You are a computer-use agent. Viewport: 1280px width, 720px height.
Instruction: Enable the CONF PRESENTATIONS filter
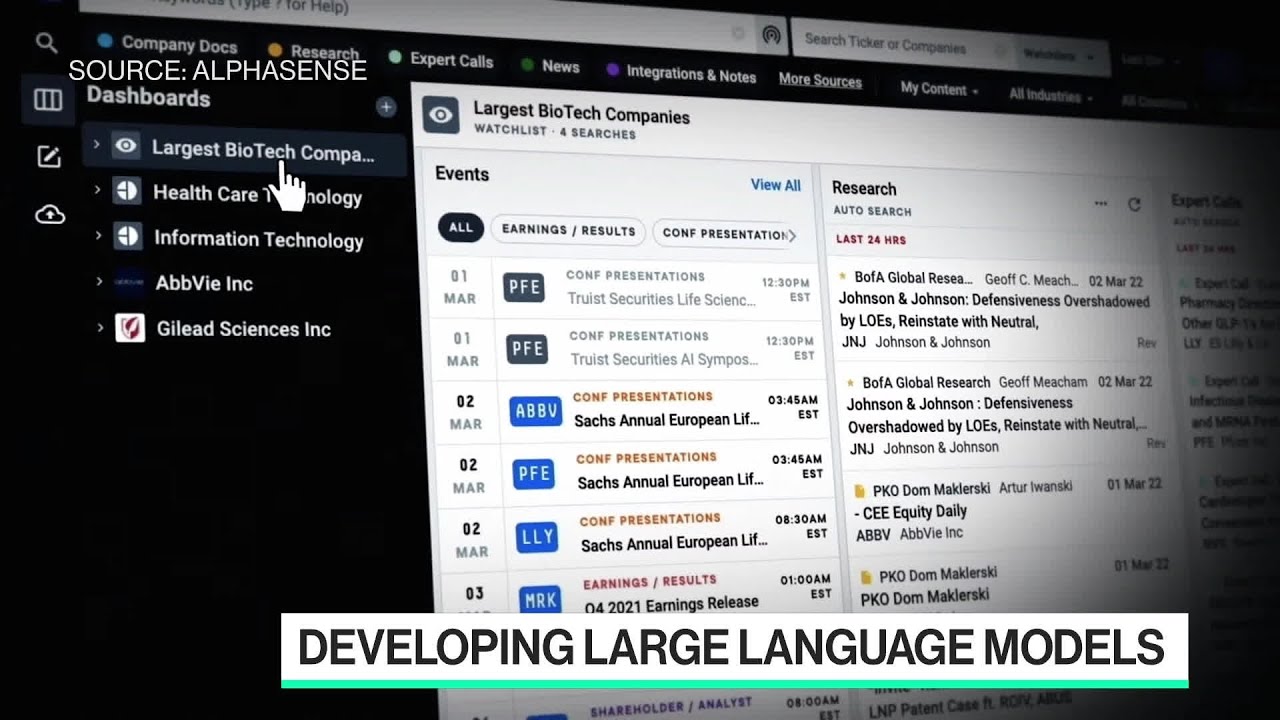(728, 233)
